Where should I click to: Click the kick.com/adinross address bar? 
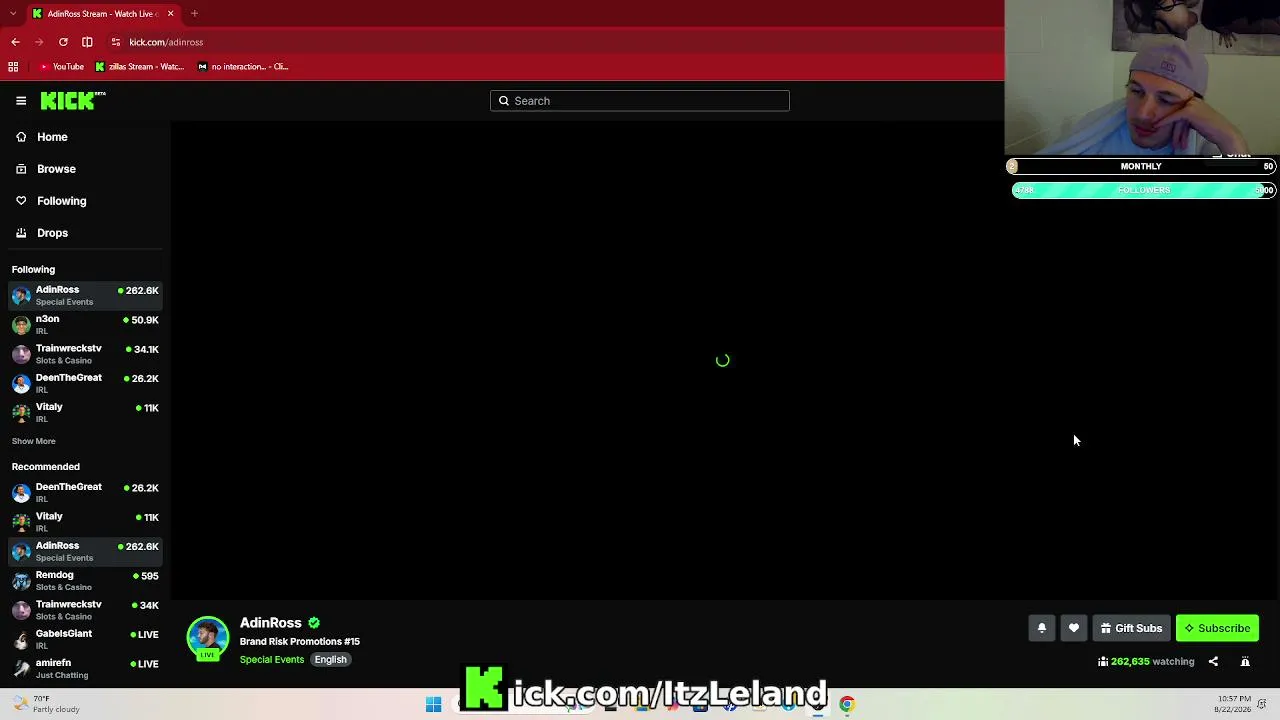tap(166, 42)
